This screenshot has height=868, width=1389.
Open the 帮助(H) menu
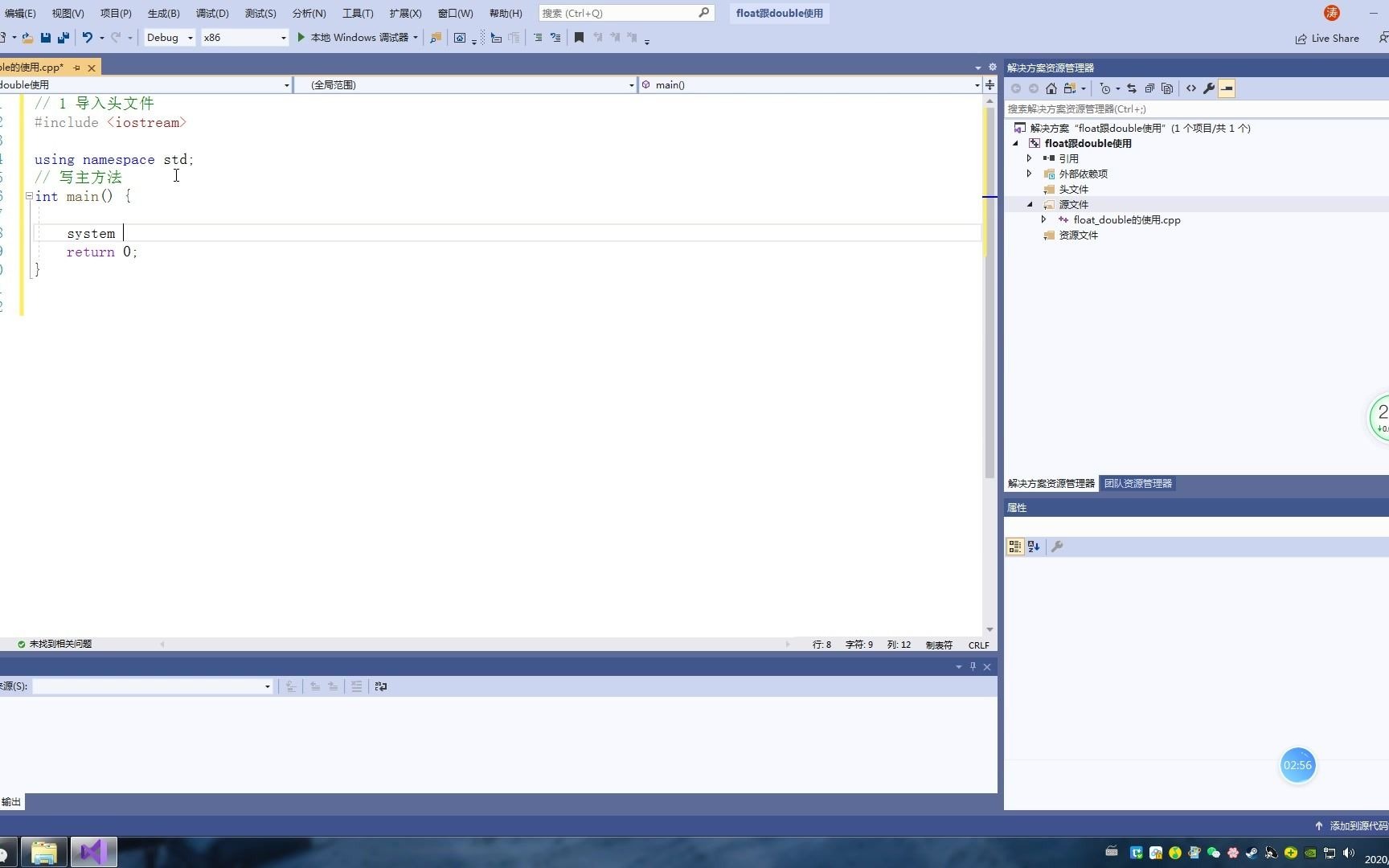point(506,13)
